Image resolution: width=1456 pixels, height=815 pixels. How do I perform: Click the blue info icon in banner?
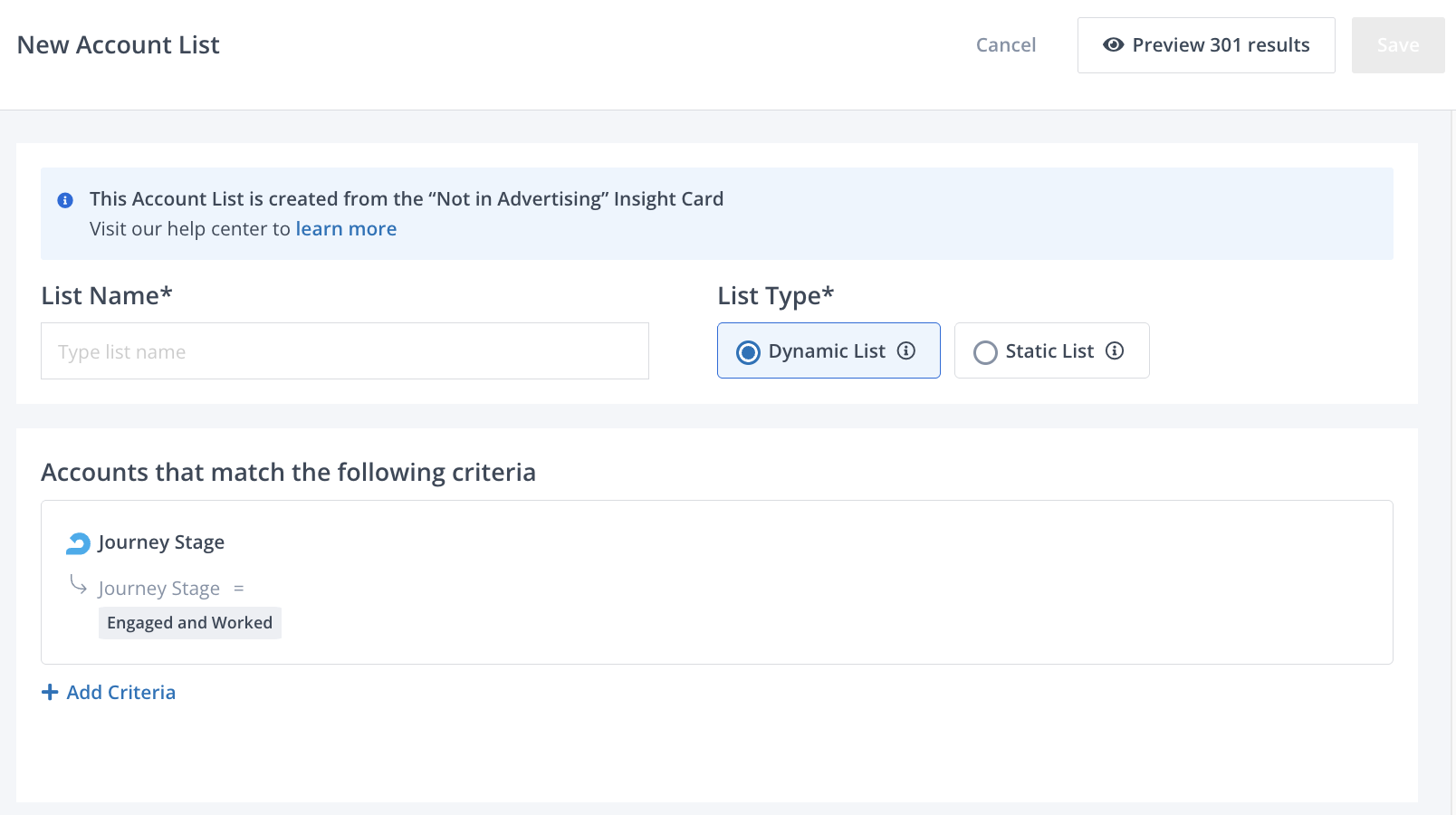pyautogui.click(x=65, y=200)
